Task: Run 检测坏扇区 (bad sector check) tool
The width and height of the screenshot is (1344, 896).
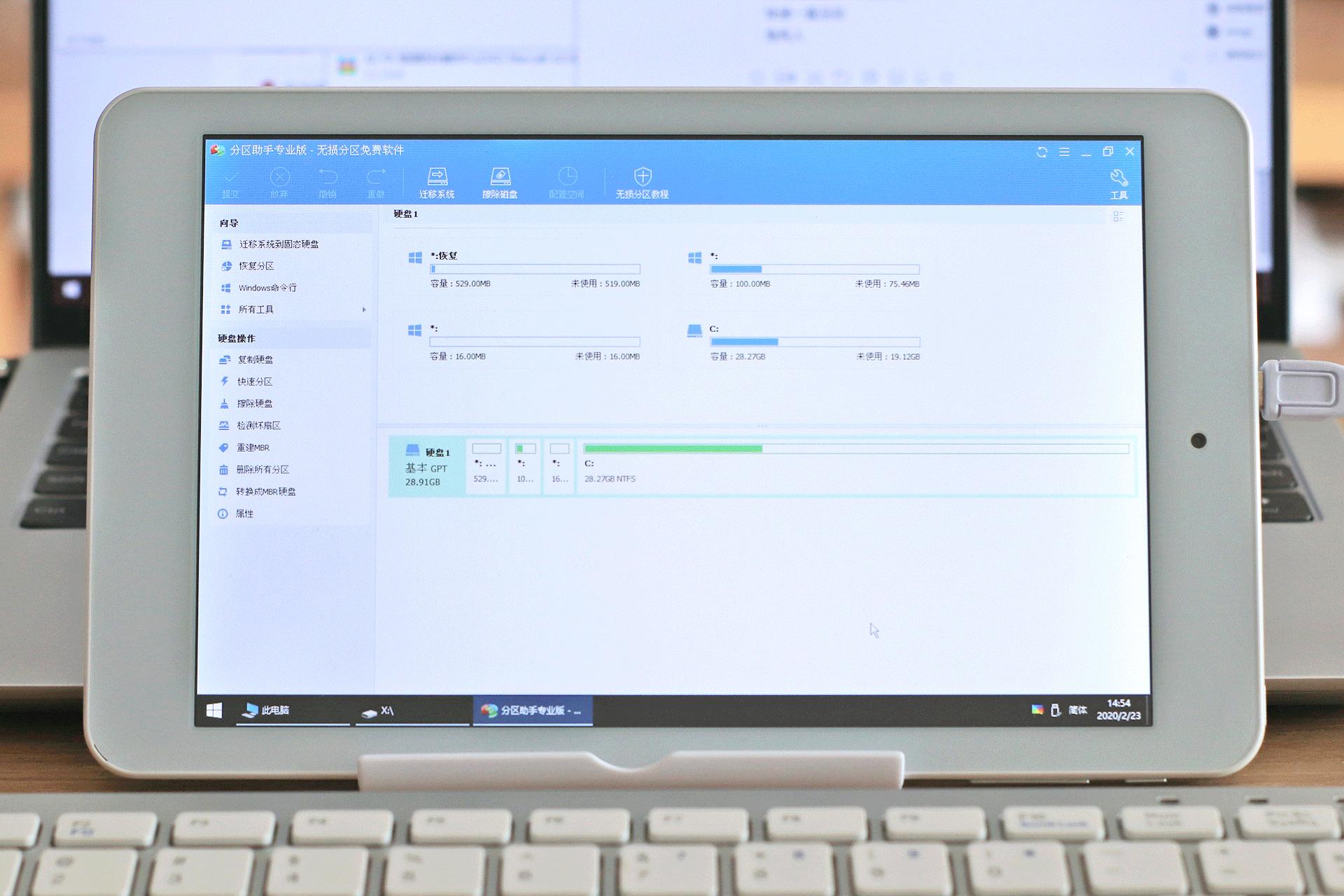Action: pyautogui.click(x=260, y=425)
